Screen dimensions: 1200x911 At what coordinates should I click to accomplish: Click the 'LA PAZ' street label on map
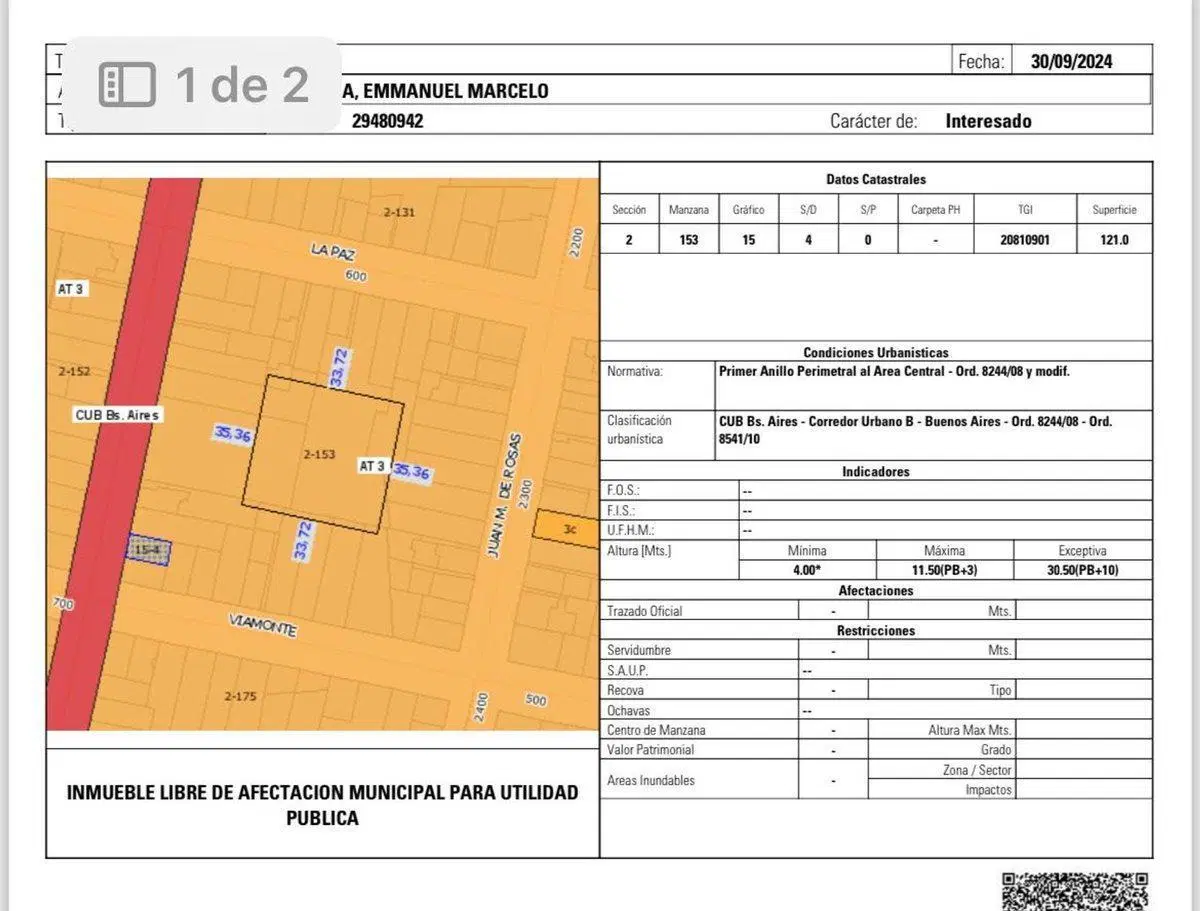click(x=334, y=253)
